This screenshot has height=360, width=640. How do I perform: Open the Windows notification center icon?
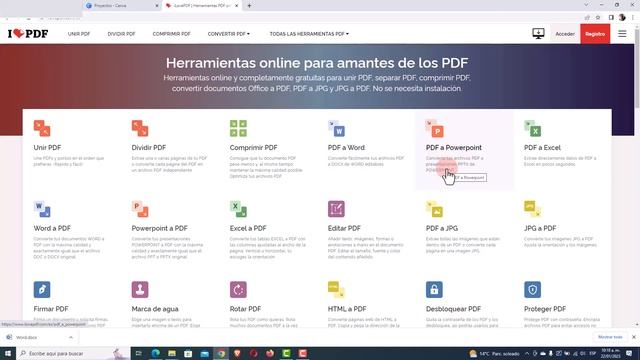coord(629,353)
